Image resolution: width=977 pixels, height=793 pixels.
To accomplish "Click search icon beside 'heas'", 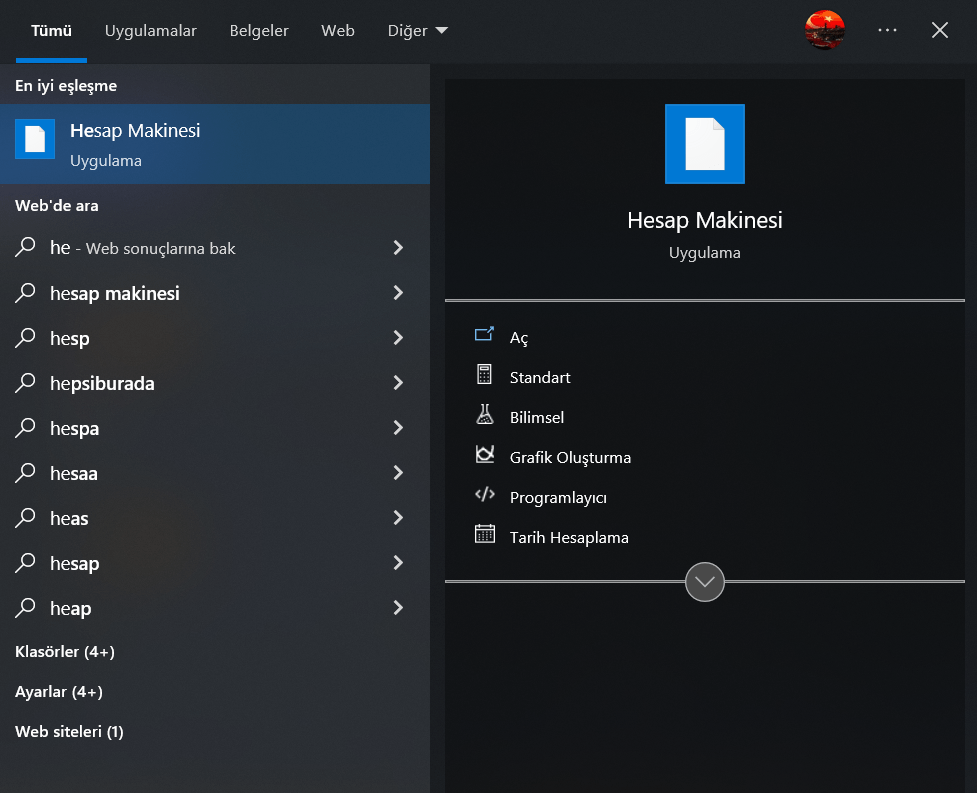I will 25,518.
